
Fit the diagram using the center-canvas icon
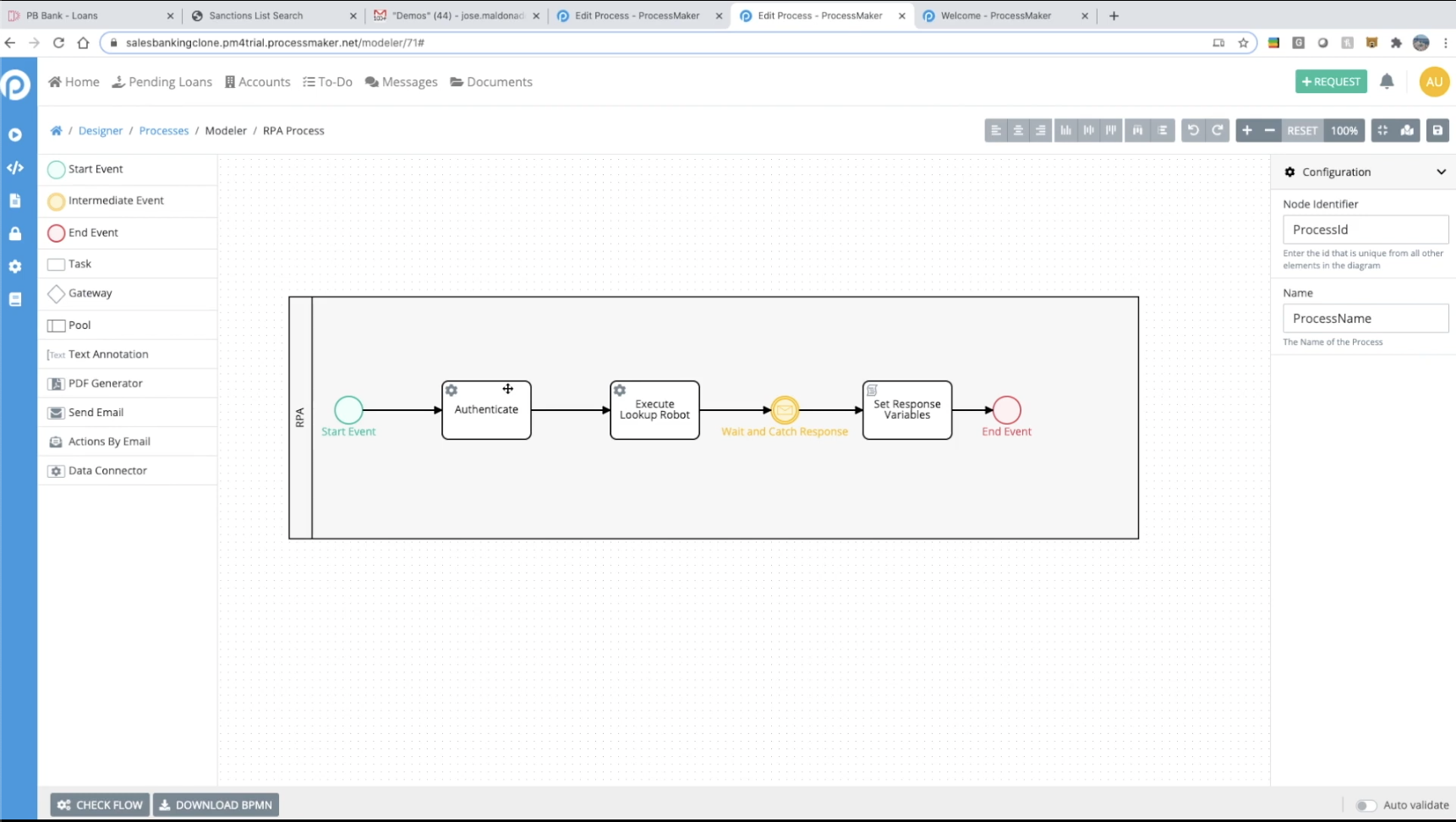(x=1383, y=130)
